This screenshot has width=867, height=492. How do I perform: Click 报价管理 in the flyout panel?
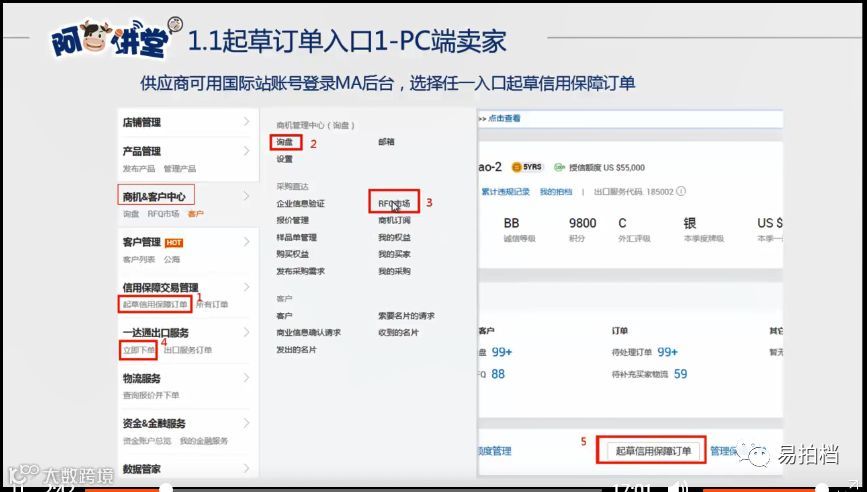tap(293, 220)
